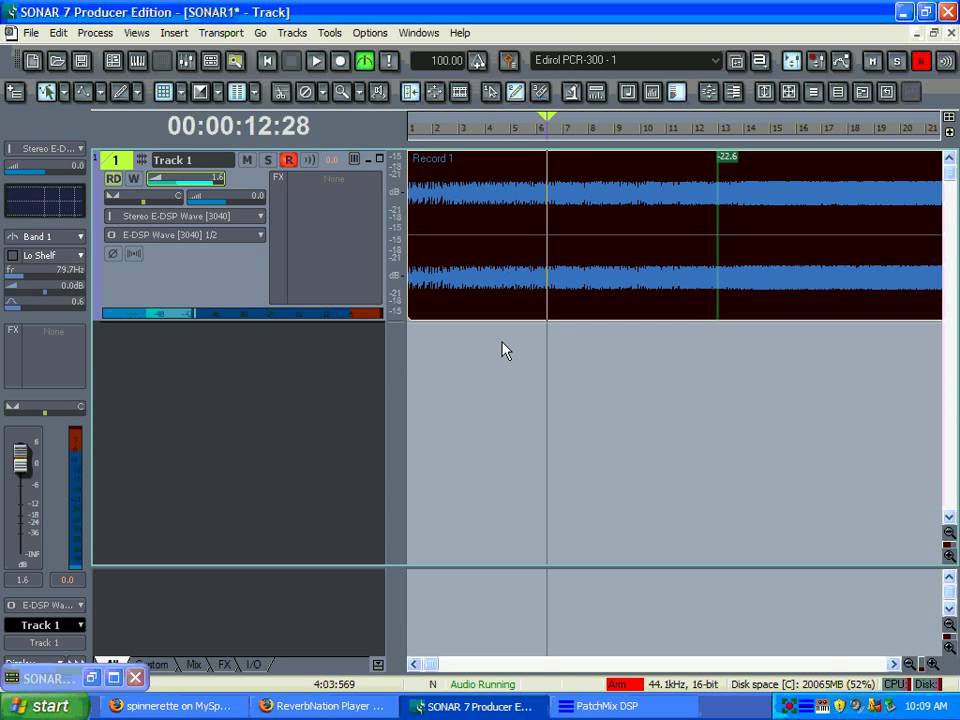Image resolution: width=960 pixels, height=720 pixels.
Task: Start recording with the Record button
Action: (340, 61)
